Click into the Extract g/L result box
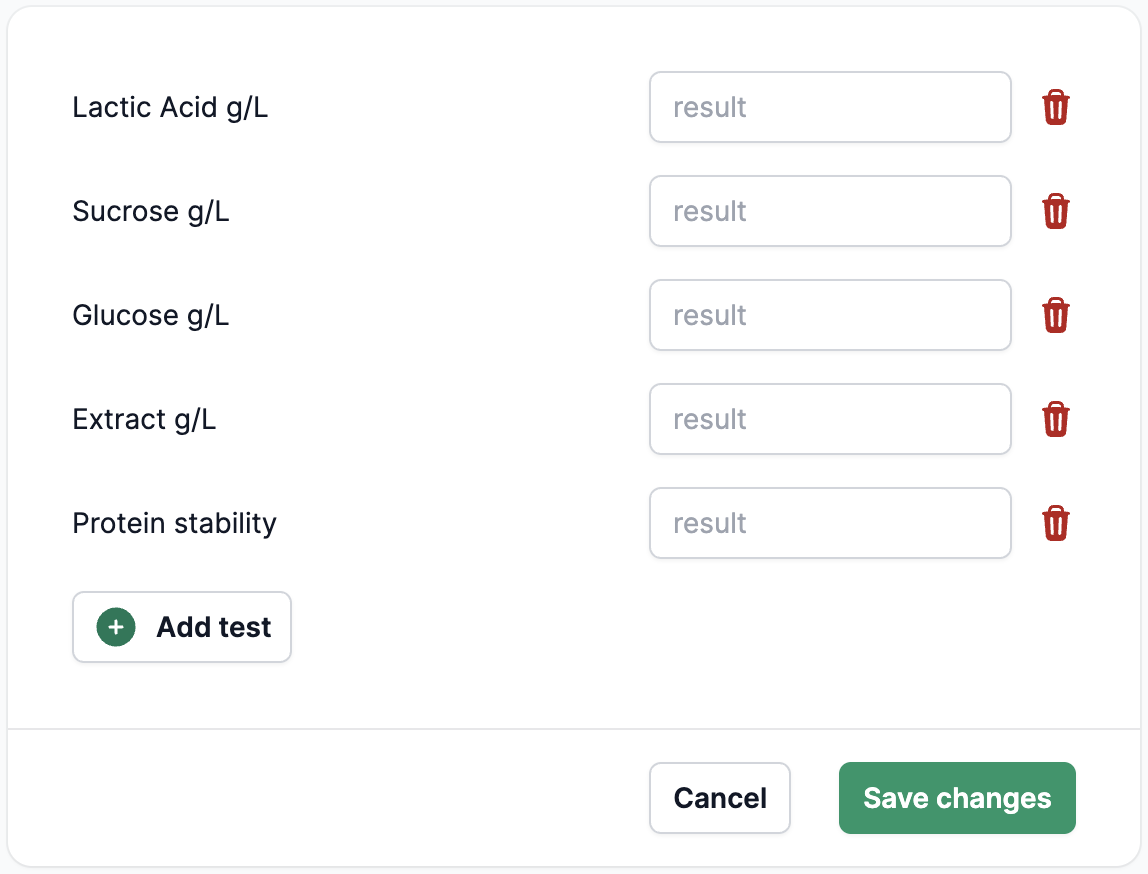Viewport: 1148px width, 874px height. click(830, 419)
